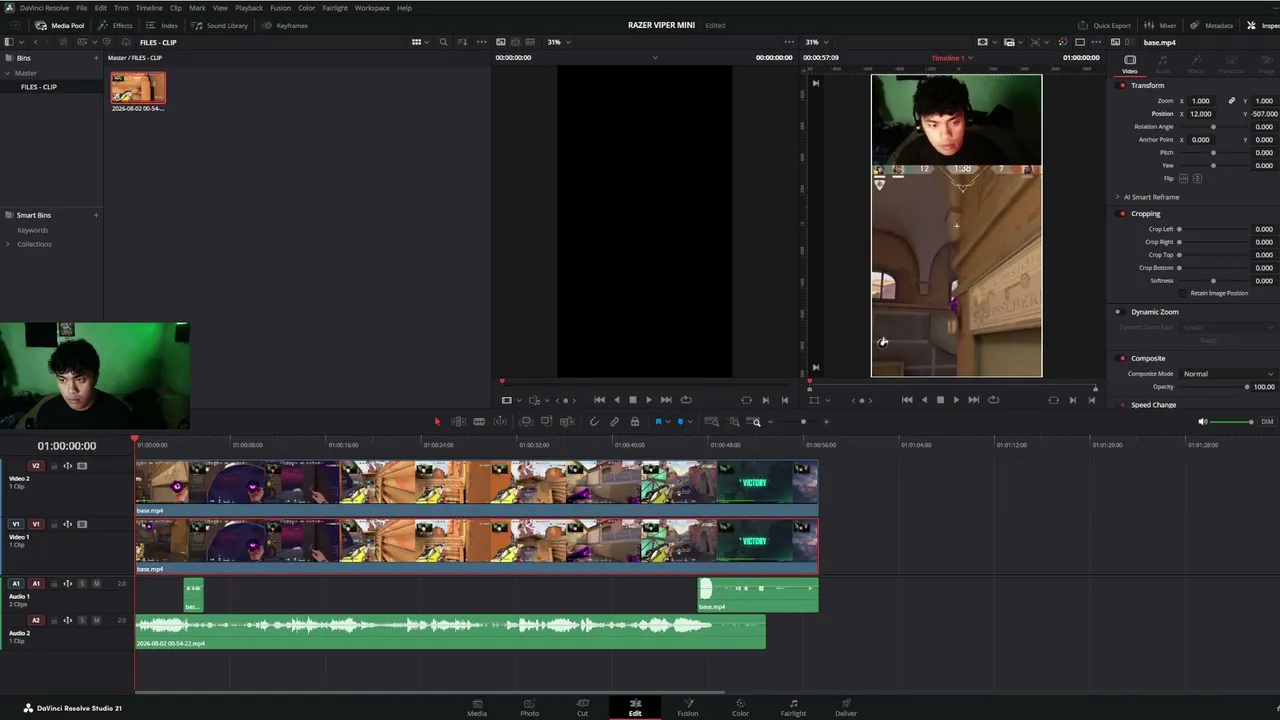Toggle timeline Snapping magnet icon
The image size is (1280, 720).
coord(594,422)
